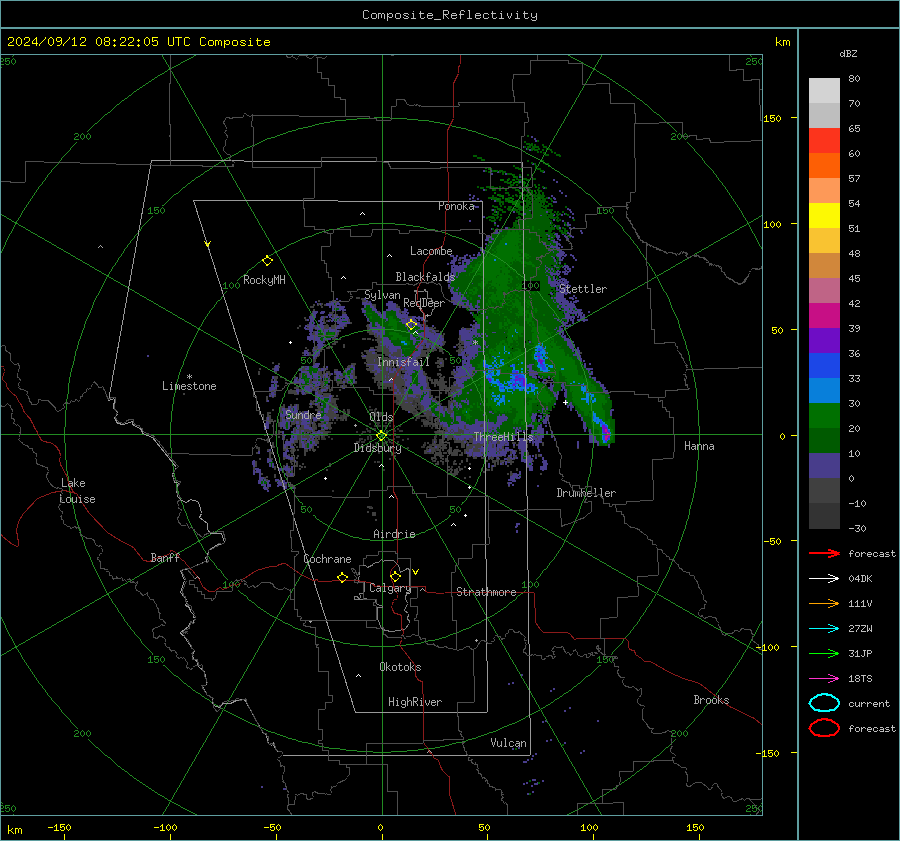
Task: Click the Hanna town label
Action: 699,446
